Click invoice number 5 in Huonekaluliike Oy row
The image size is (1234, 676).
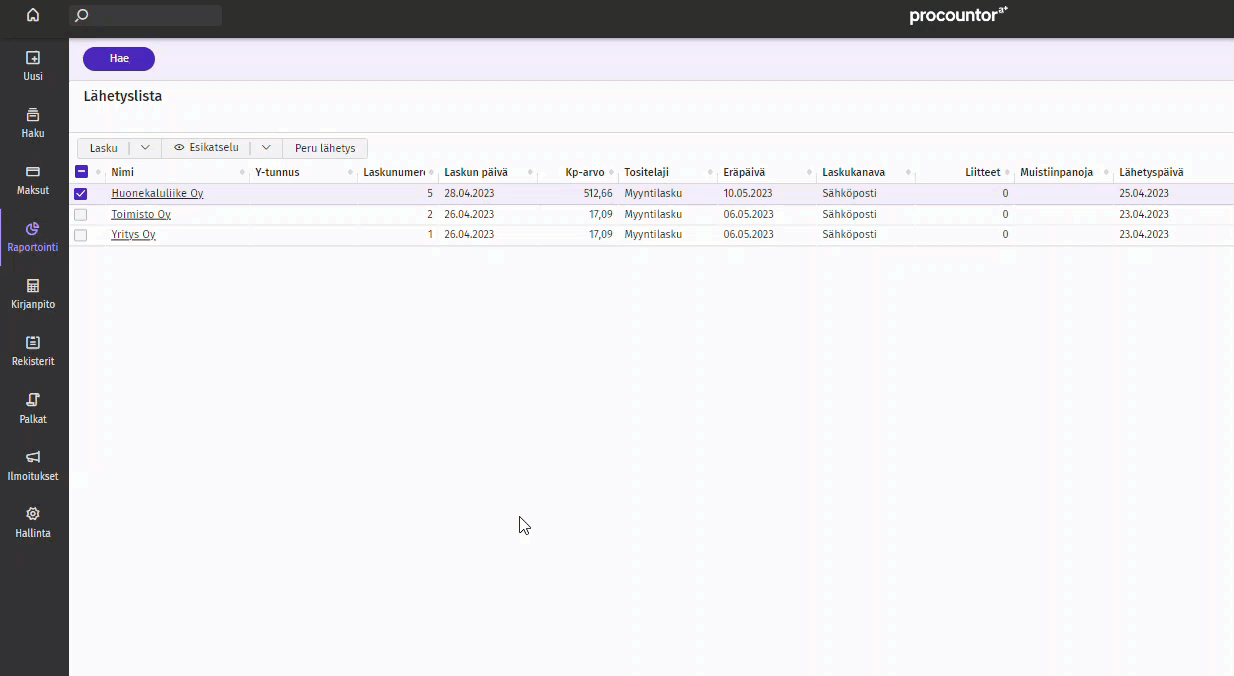click(x=430, y=194)
